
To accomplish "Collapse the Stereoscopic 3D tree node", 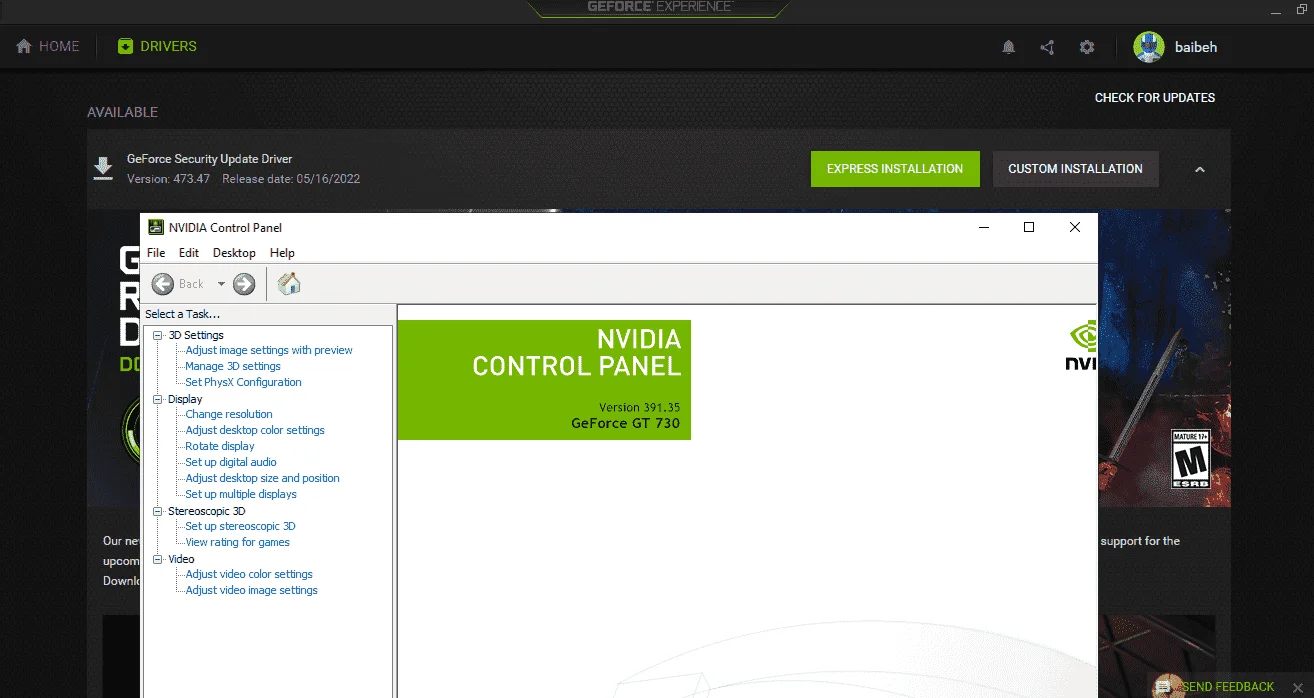I will (x=158, y=511).
